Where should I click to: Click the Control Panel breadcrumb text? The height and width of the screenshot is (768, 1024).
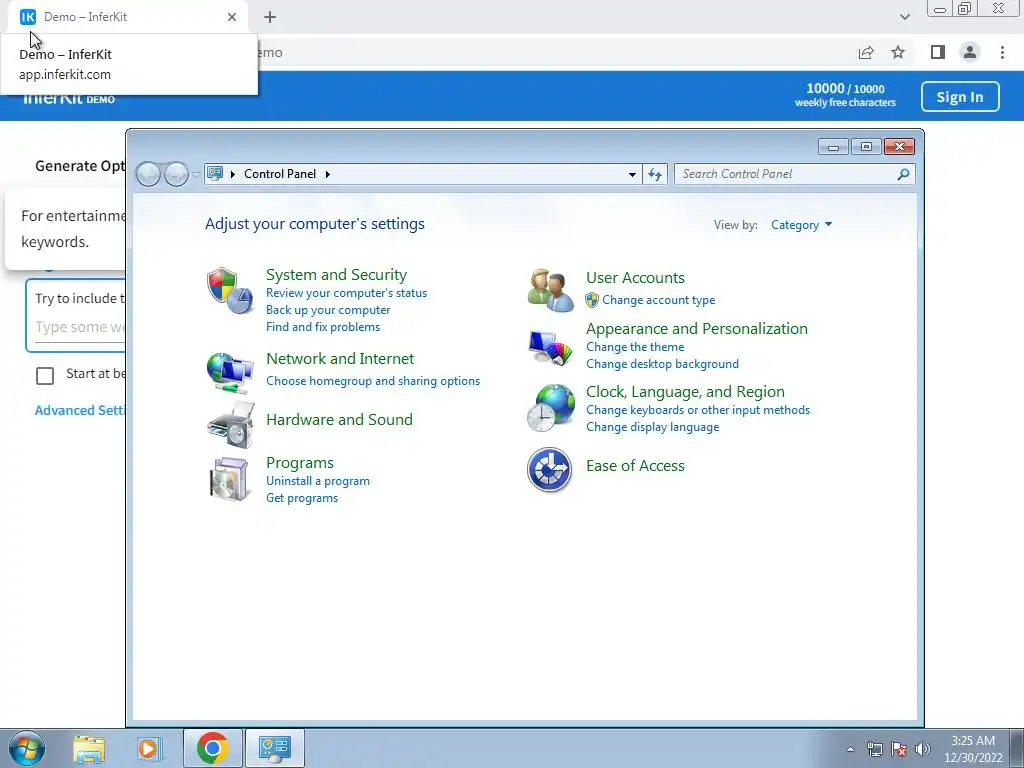pyautogui.click(x=280, y=174)
